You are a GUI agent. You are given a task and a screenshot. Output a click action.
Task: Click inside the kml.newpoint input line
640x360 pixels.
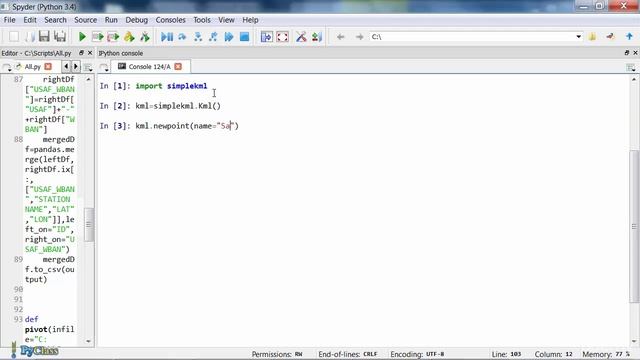pyautogui.click(x=187, y=126)
